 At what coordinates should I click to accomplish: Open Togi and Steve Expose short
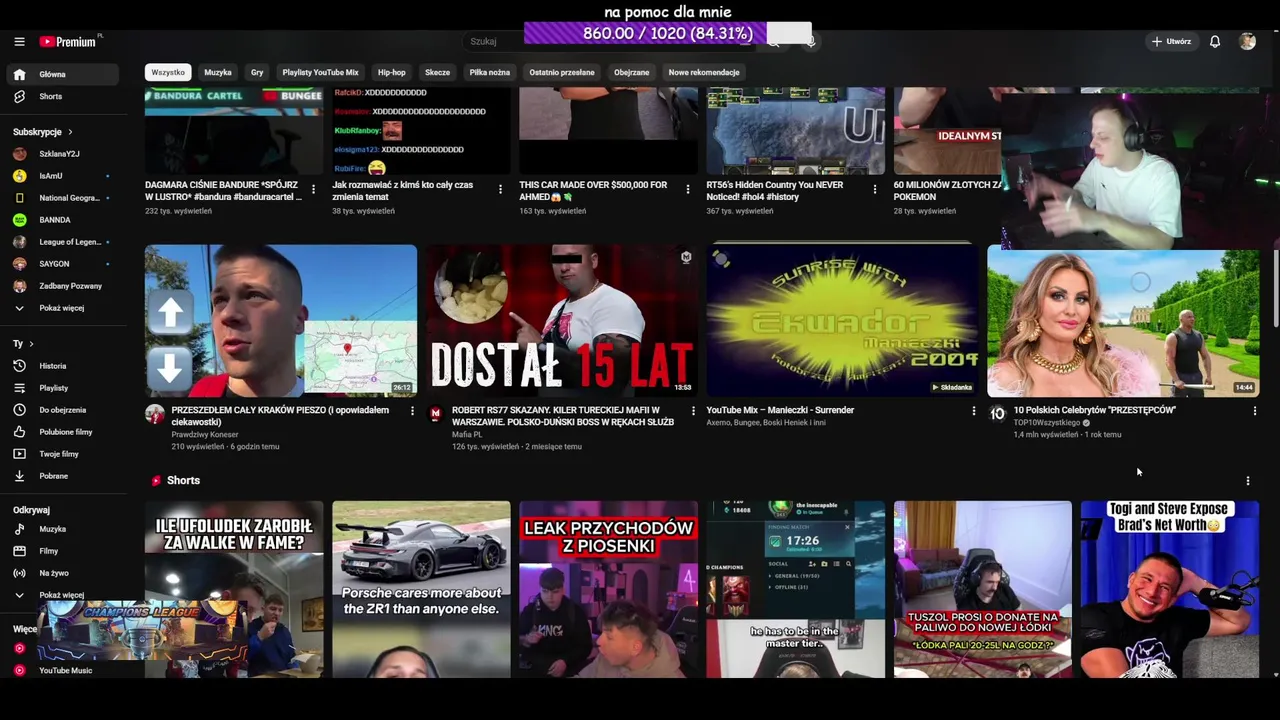point(1170,590)
